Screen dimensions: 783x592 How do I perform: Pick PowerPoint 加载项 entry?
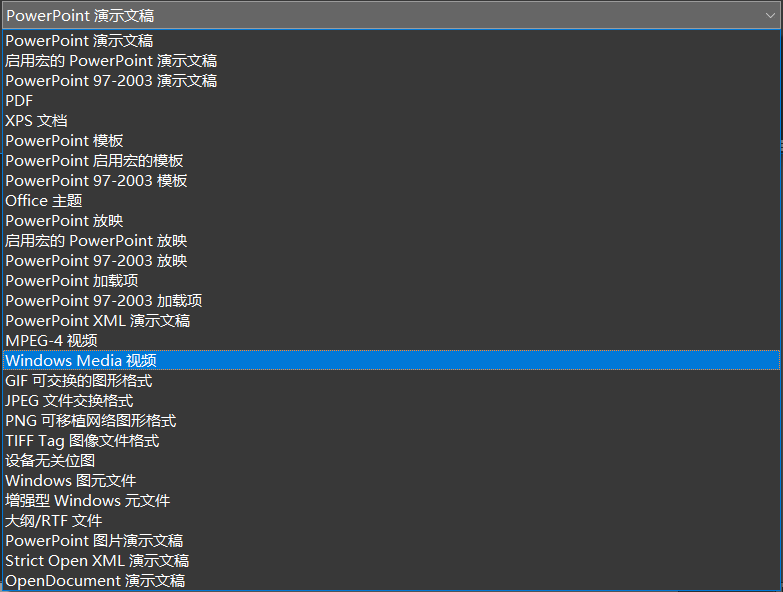pyautogui.click(x=391, y=281)
